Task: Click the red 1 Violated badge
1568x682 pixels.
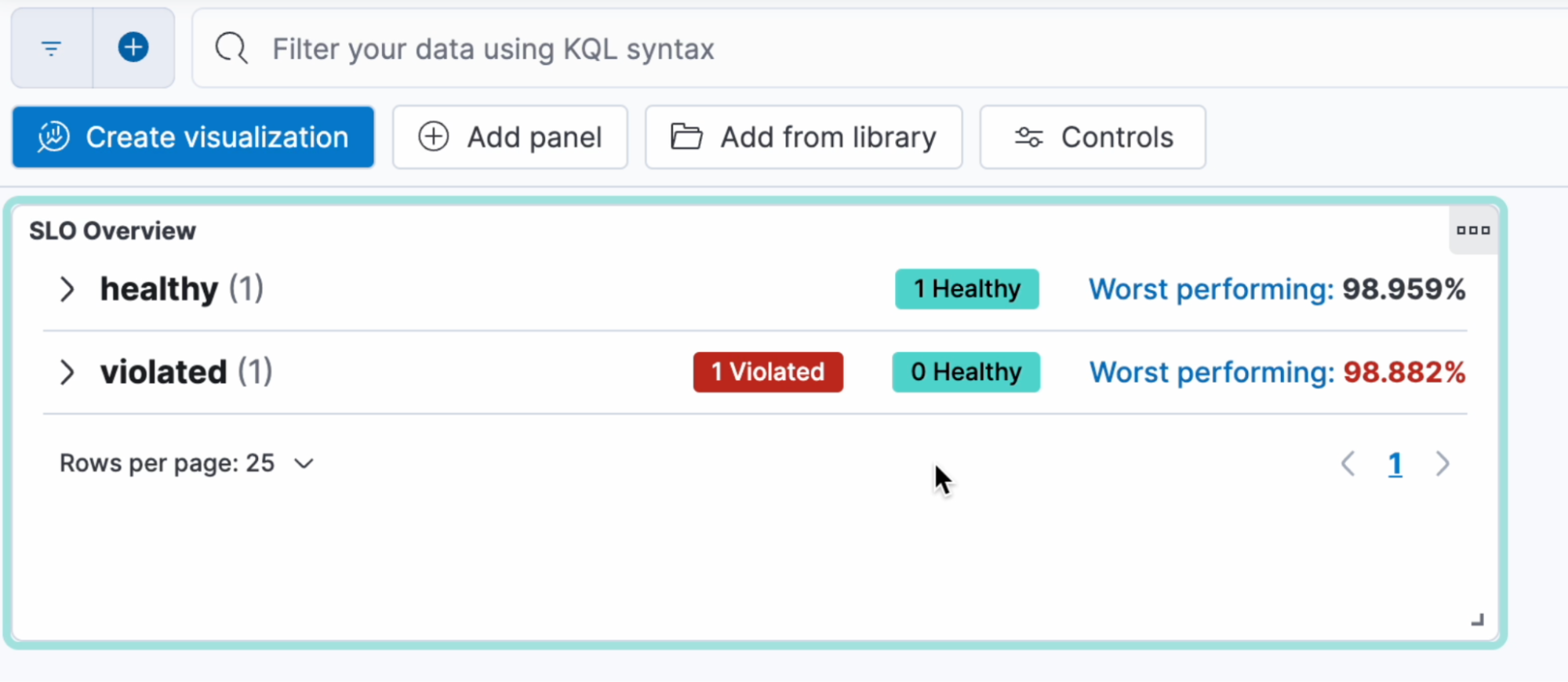Action: (767, 372)
